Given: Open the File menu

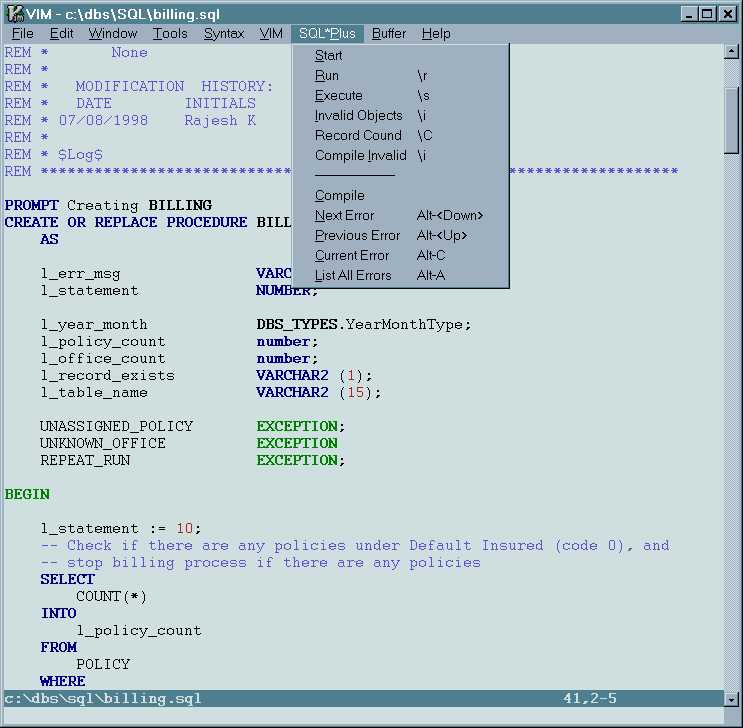Looking at the screenshot, I should pos(22,33).
